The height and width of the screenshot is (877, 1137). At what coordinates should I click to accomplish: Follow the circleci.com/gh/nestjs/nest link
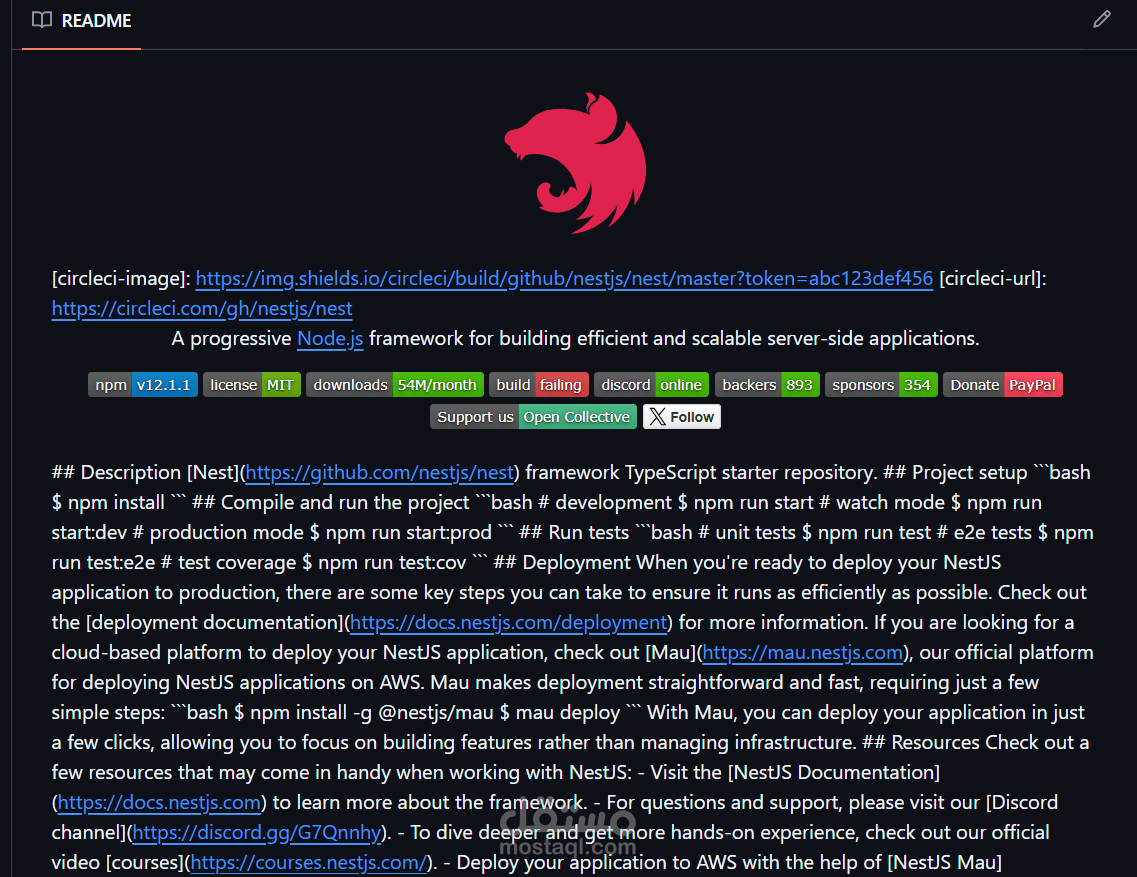(202, 309)
